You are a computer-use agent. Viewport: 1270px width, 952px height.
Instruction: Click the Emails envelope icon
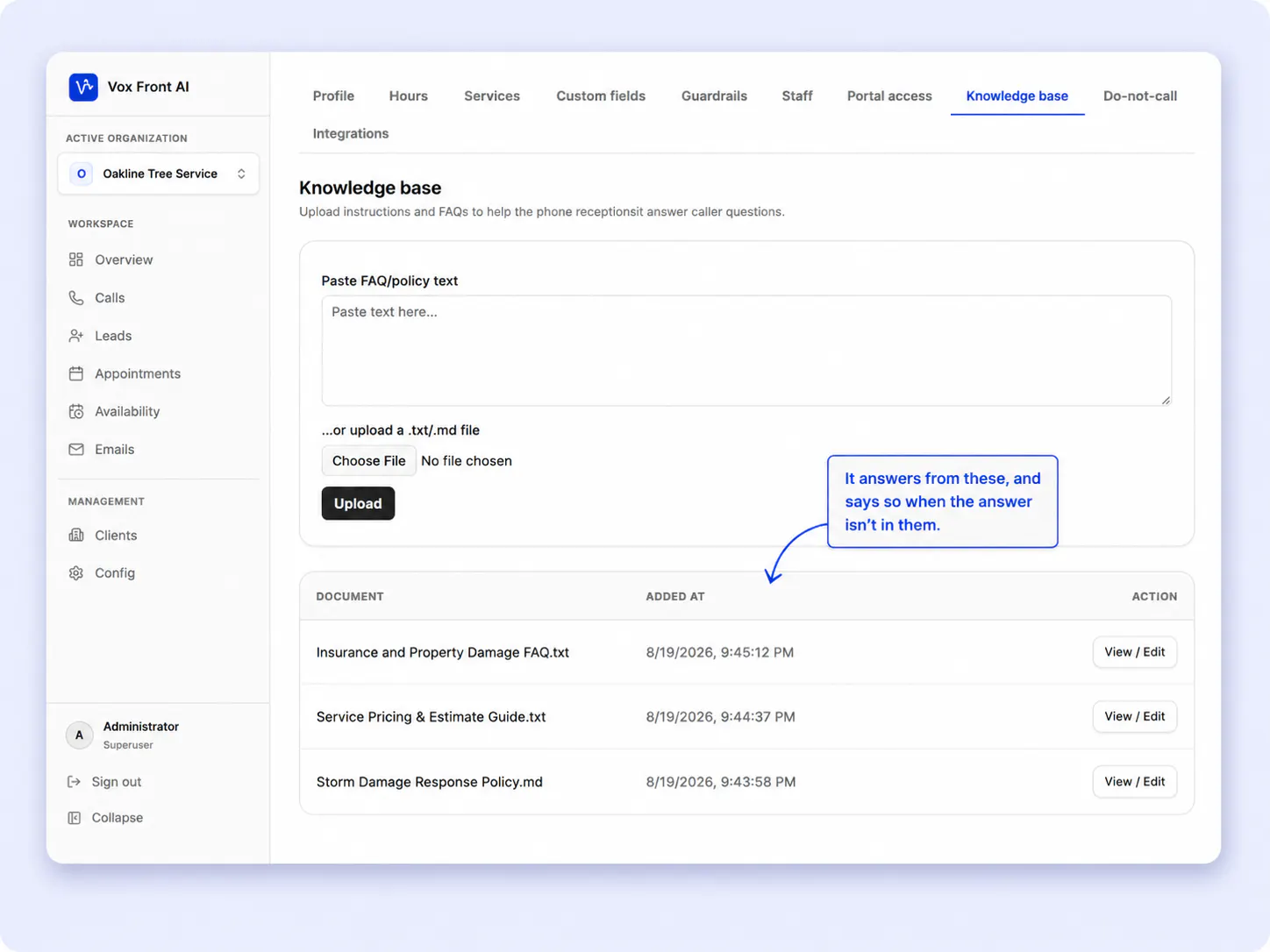76,449
